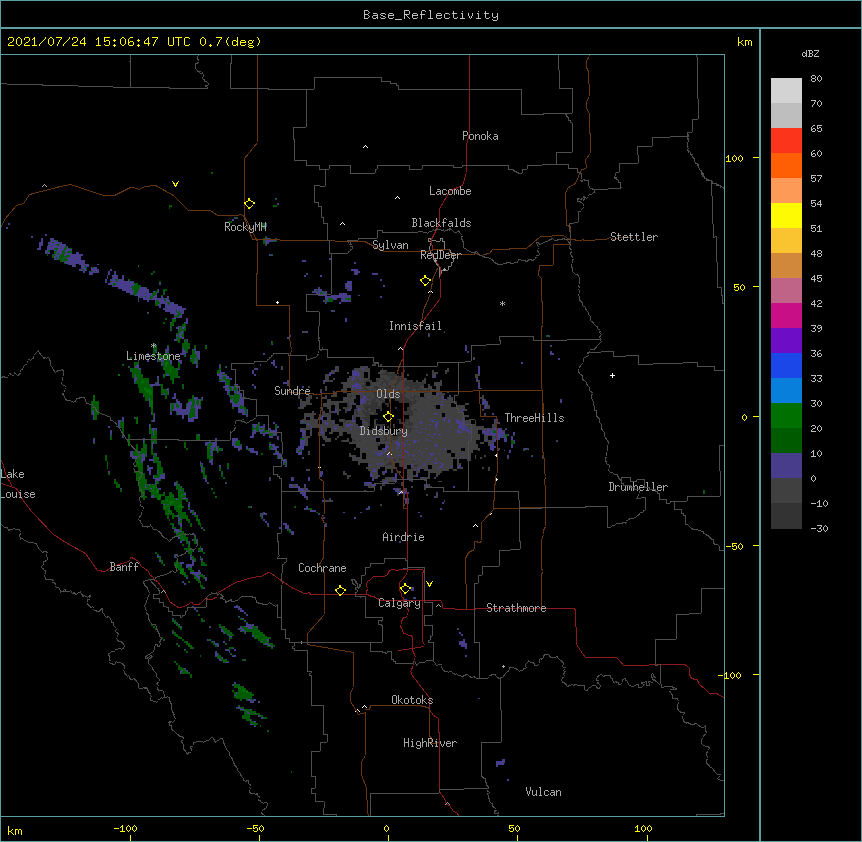Click the km unit label at top right

745,42
